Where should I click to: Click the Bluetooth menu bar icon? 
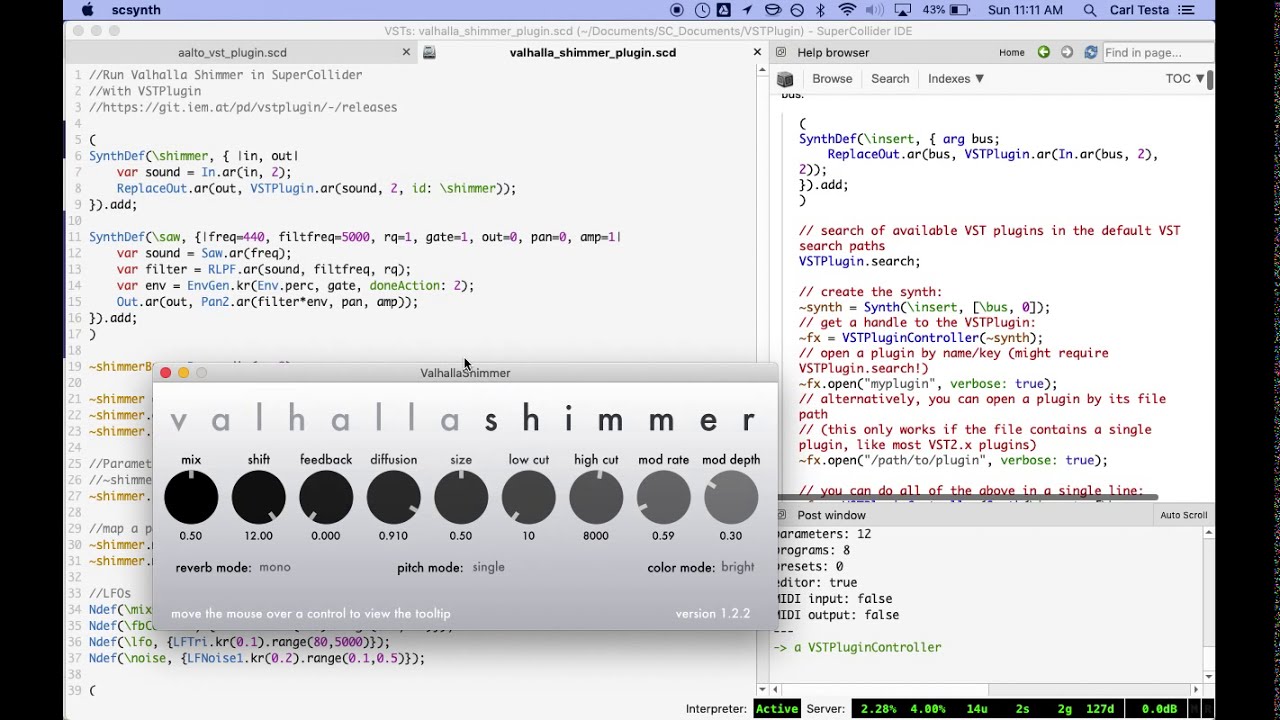click(821, 10)
